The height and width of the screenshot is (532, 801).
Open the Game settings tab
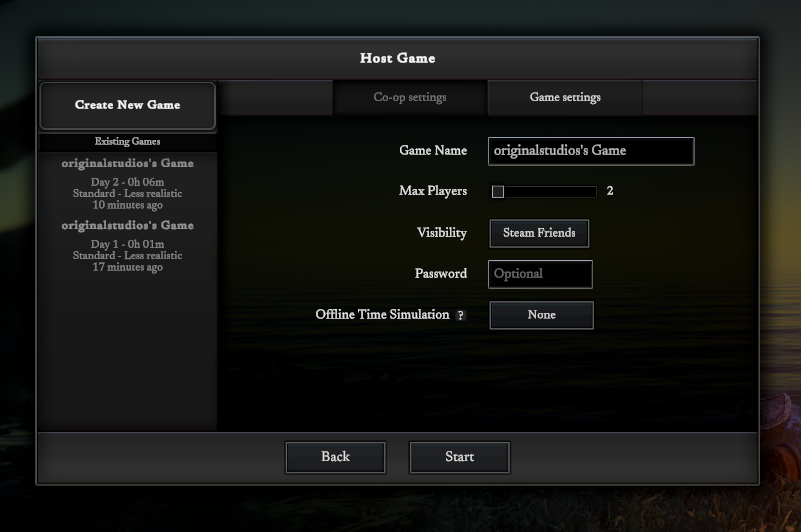[x=565, y=98]
